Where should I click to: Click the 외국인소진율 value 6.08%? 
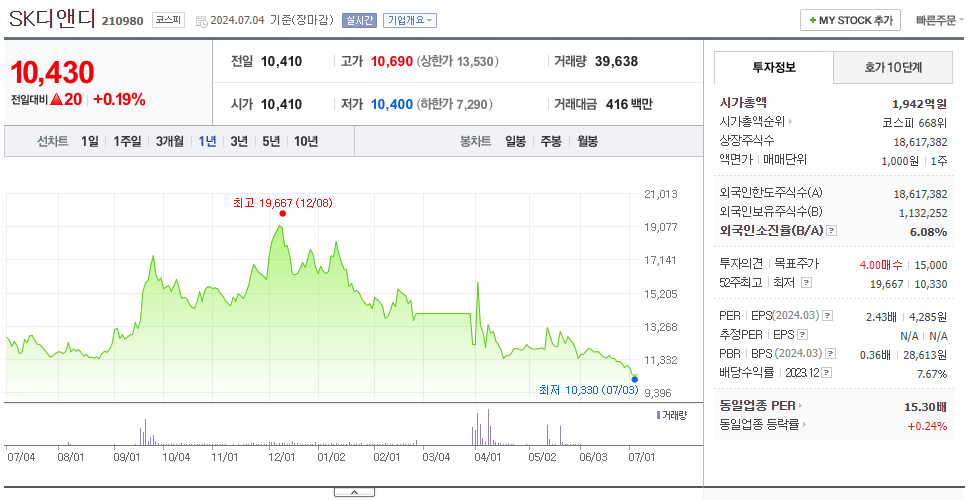pyautogui.click(x=928, y=231)
